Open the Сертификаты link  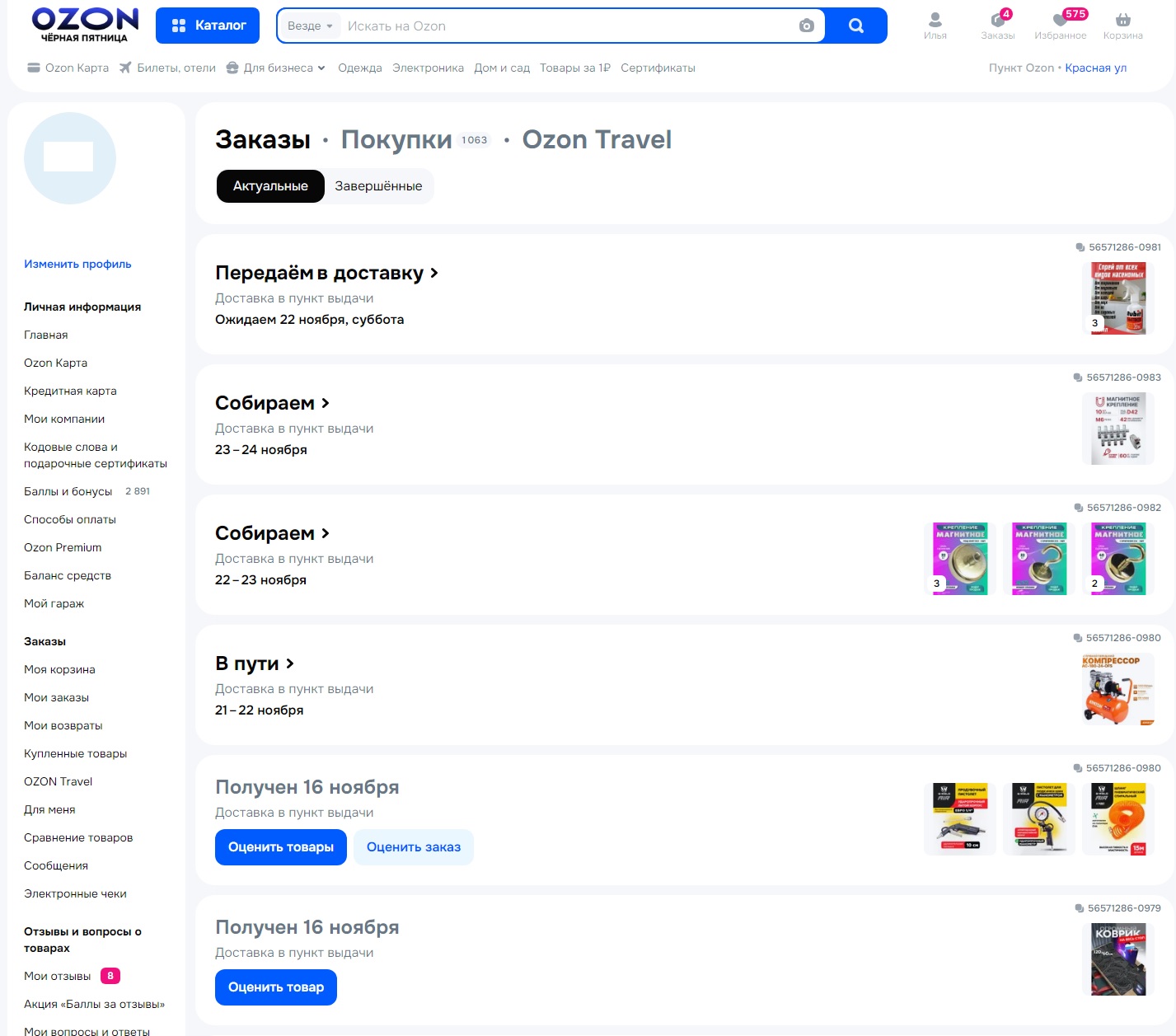[x=658, y=68]
